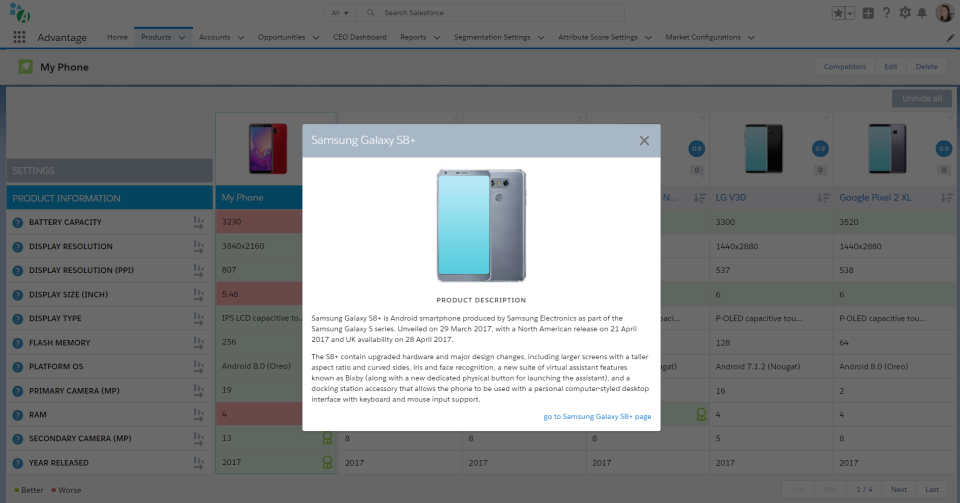Image resolution: width=960 pixels, height=503 pixels.
Task: Open the user profile avatar
Action: pos(945,12)
